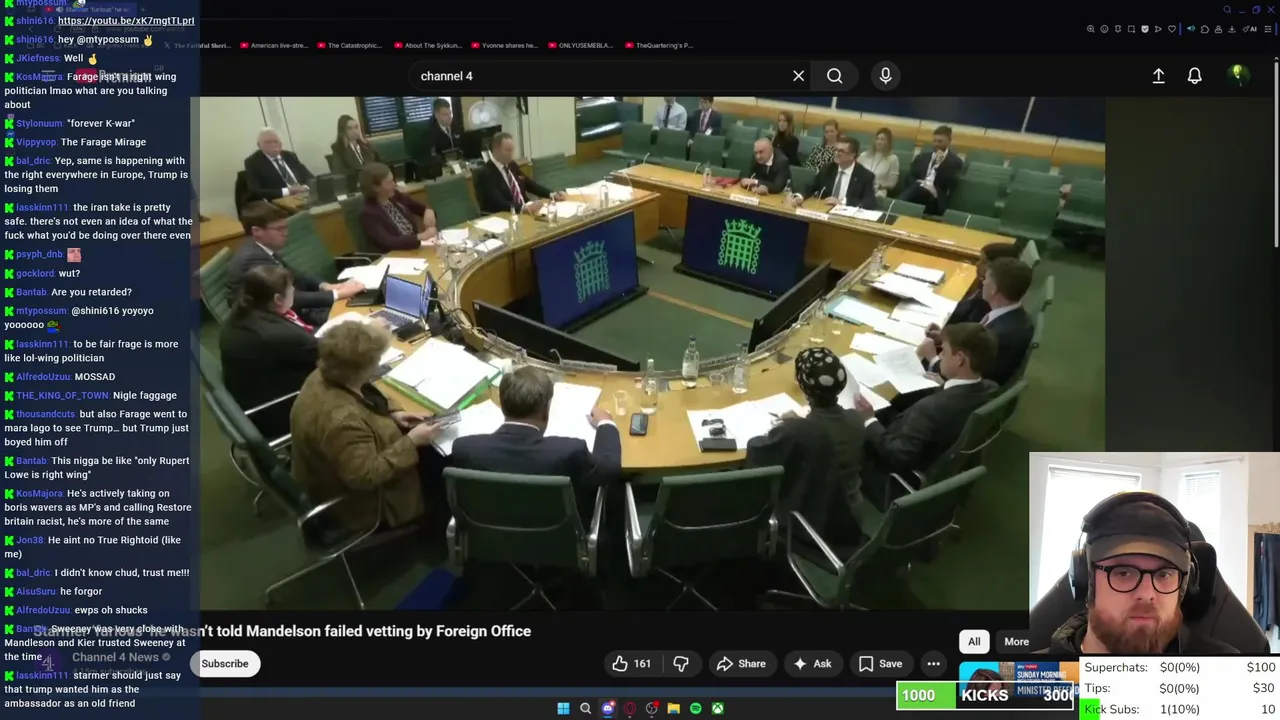Screen dimensions: 1280x720
Task: Click the emoji face browser toolbar icon
Action: point(1104,29)
